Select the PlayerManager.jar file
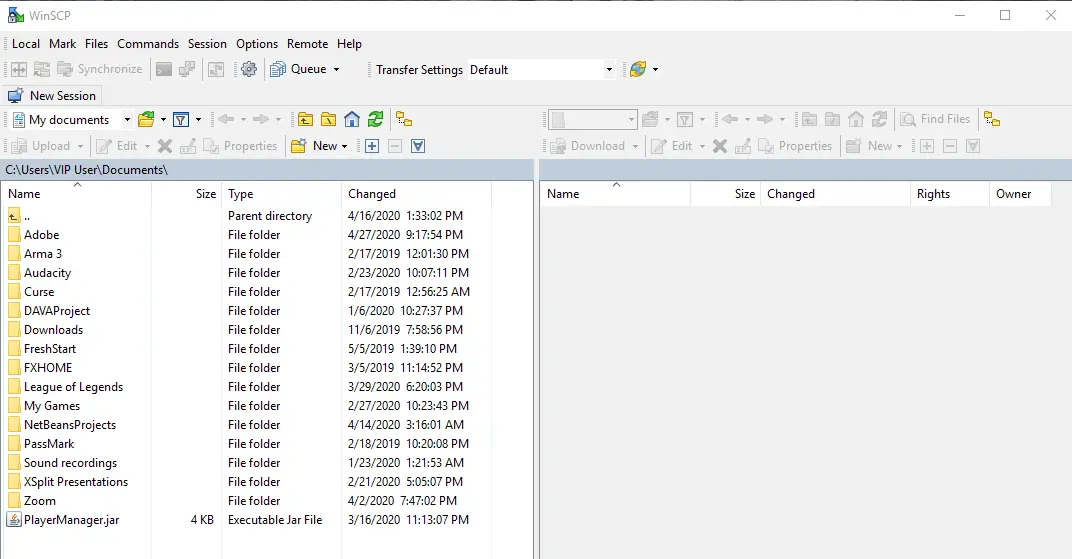This screenshot has height=559, width=1072. (71, 520)
